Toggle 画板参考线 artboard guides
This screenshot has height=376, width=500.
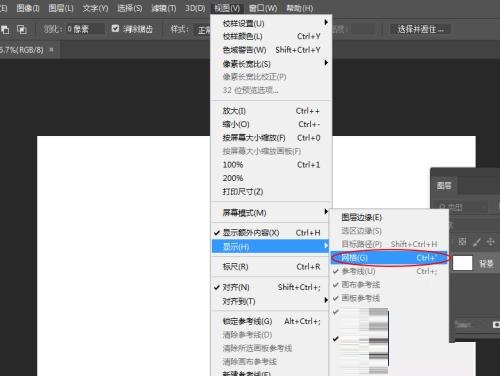click(x=389, y=298)
